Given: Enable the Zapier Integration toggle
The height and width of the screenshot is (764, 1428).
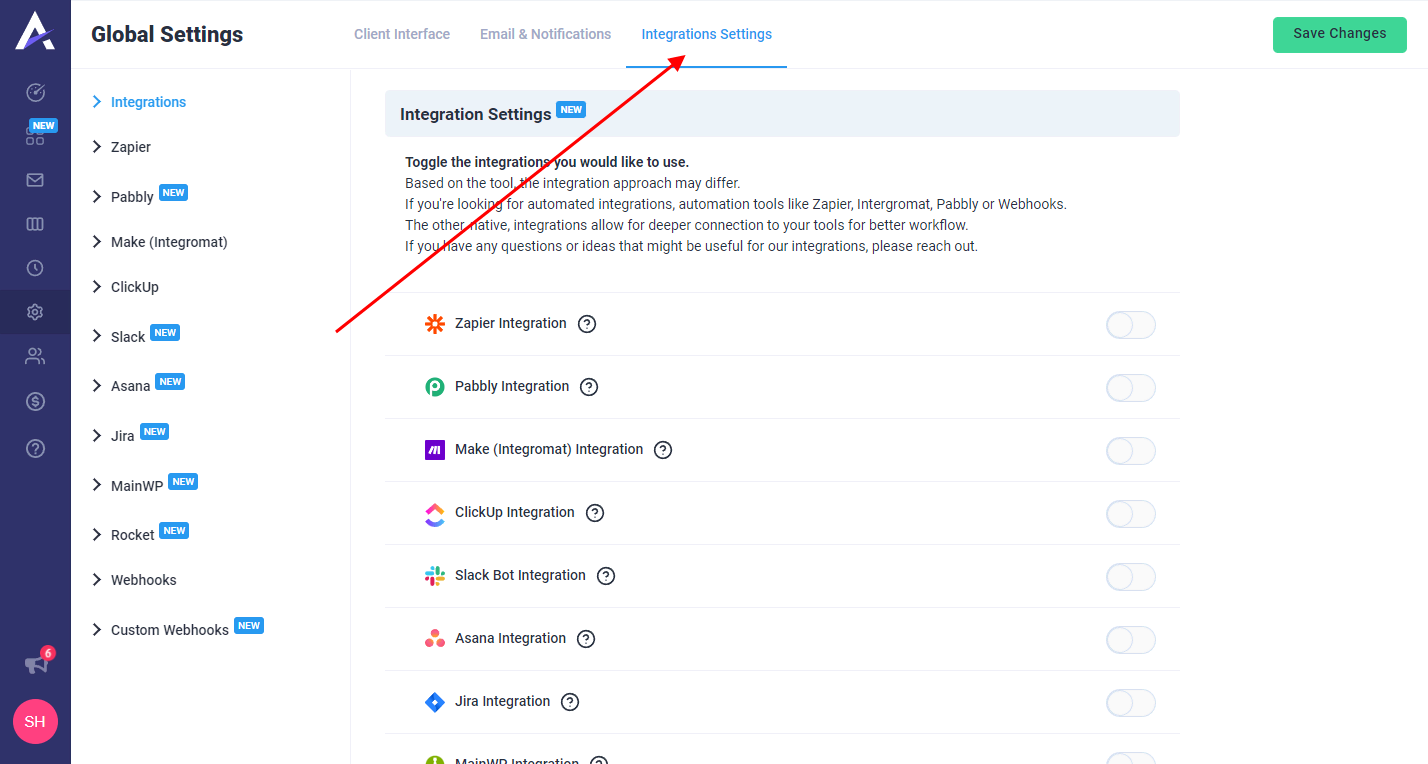Looking at the screenshot, I should pyautogui.click(x=1130, y=325).
